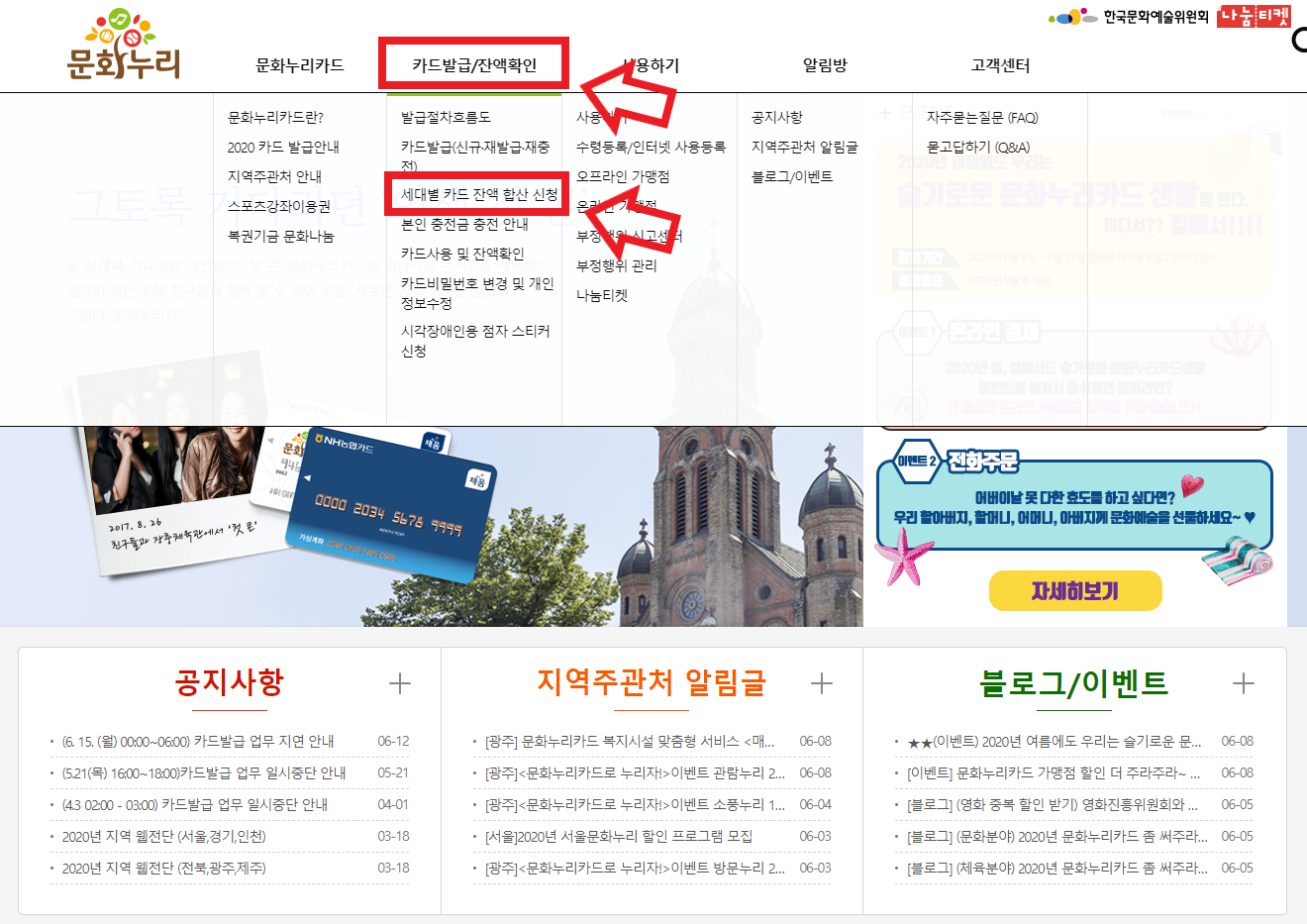This screenshot has width=1307, height=924.
Task: Select 2020 카드 발급안내 submenu item
Action: 283,147
